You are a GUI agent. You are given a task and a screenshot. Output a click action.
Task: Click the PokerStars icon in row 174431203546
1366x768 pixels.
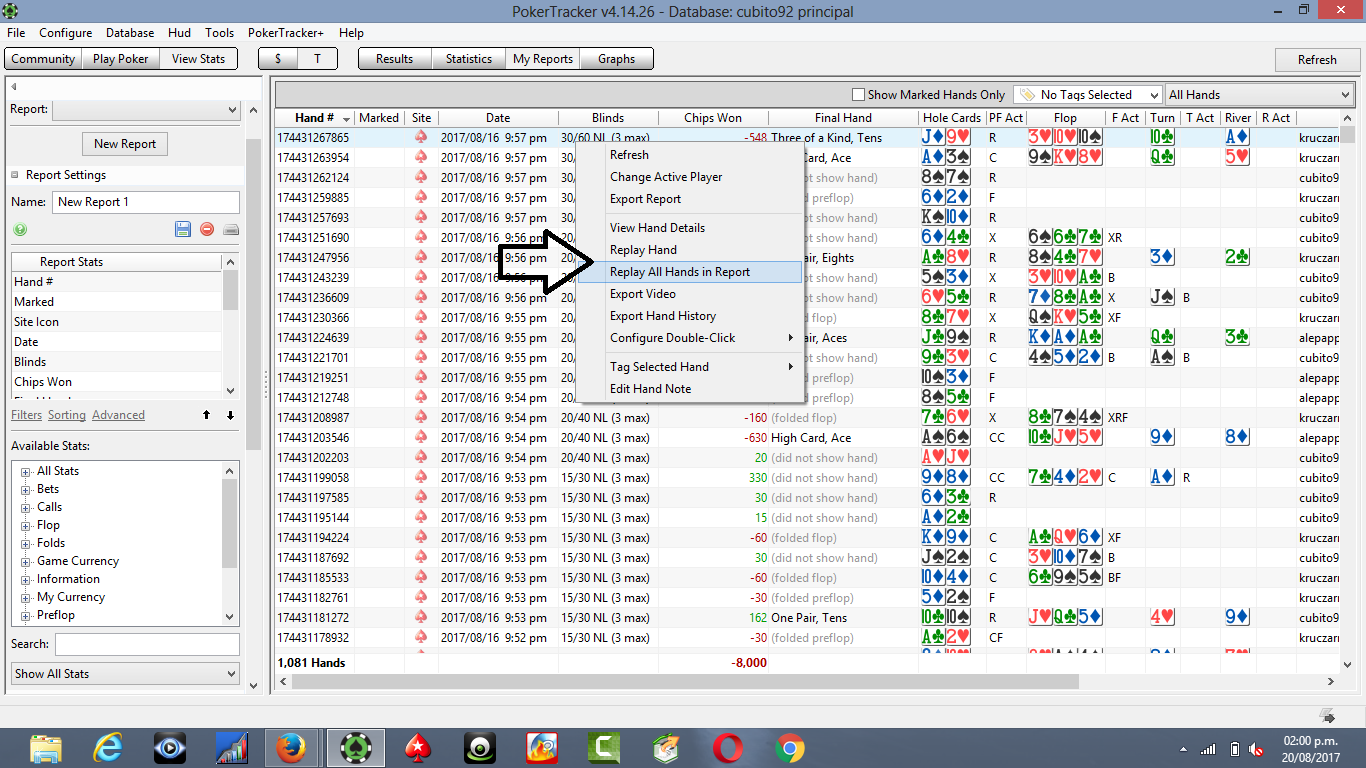tap(421, 437)
